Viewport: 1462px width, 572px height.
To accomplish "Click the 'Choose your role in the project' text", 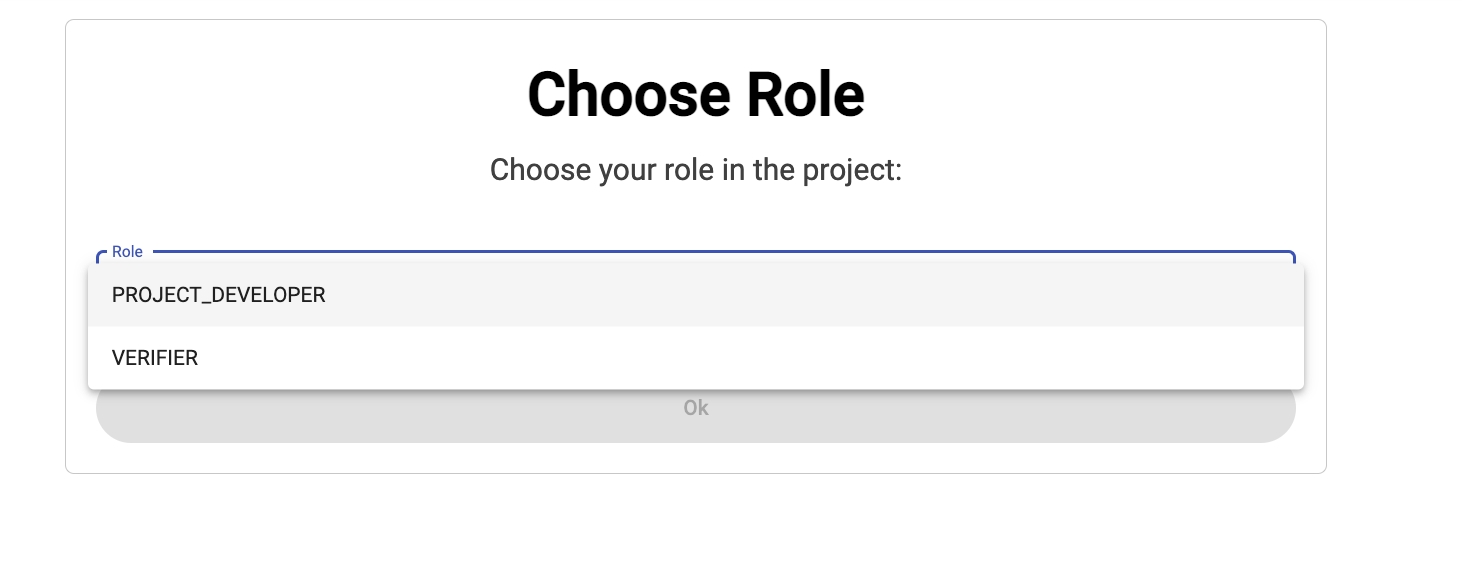I will pyautogui.click(x=695, y=170).
